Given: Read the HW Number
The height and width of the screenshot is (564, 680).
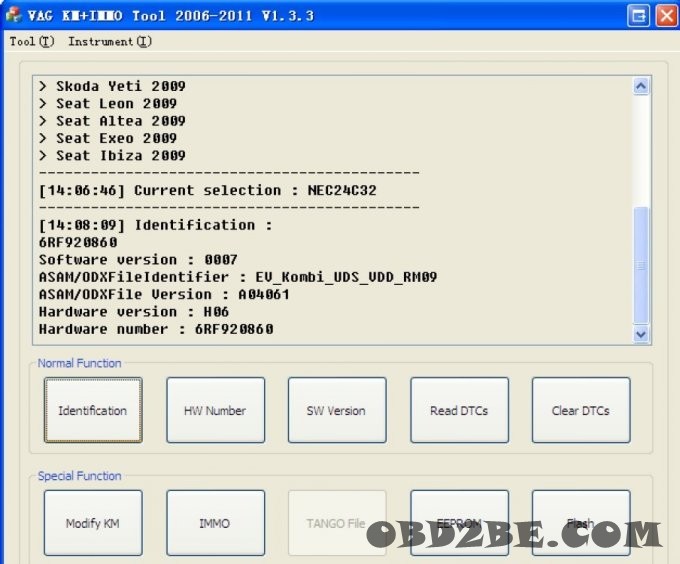Looking at the screenshot, I should (x=216, y=410).
